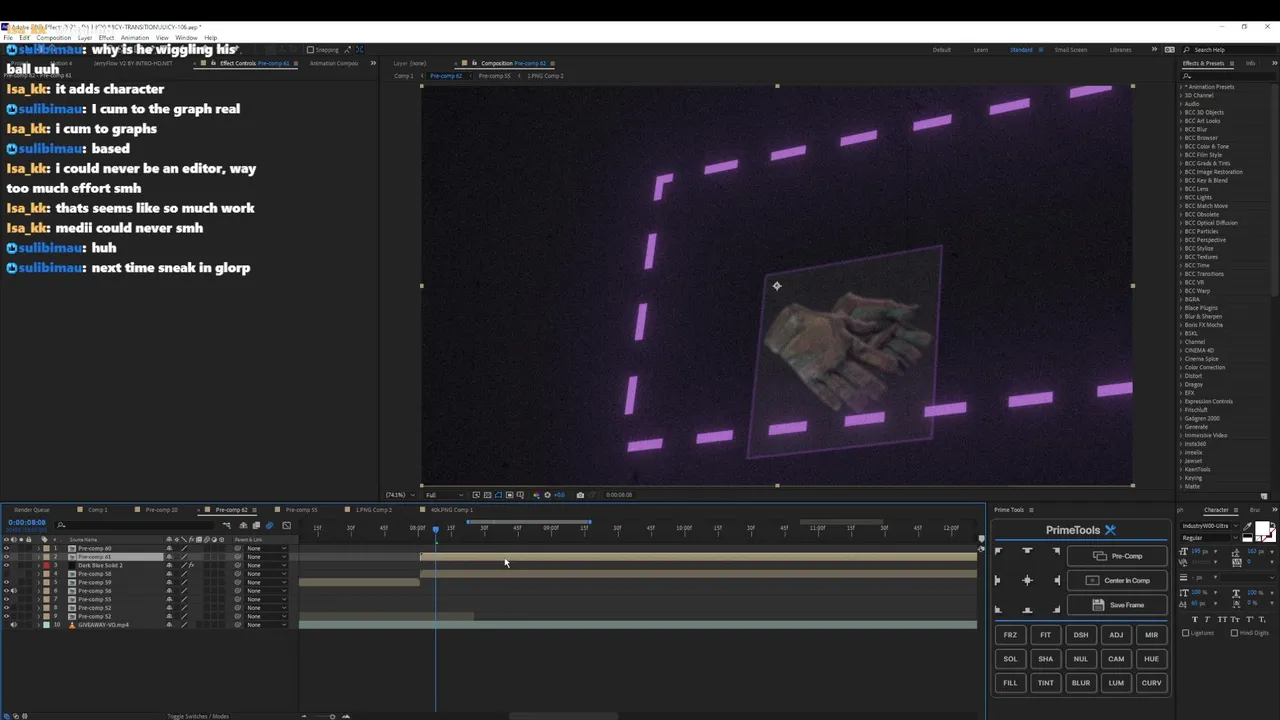Viewport: 1280px width, 720px height.
Task: Enable the Ligatures checkbox
Action: pos(1186,633)
